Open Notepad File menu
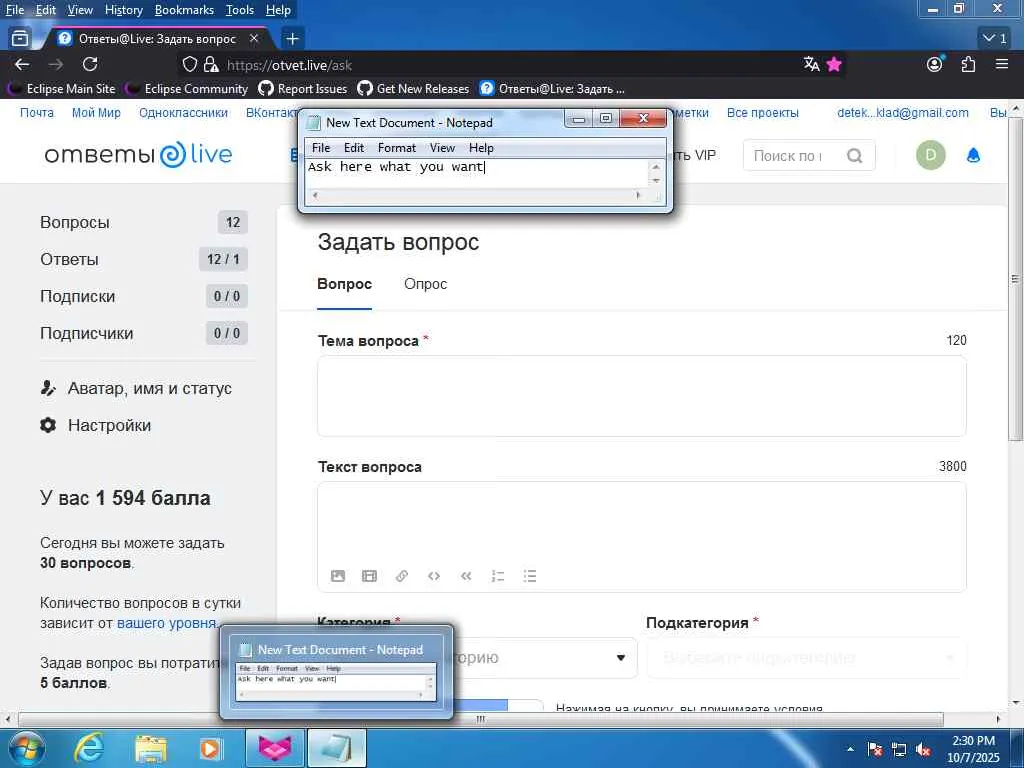Image resolution: width=1024 pixels, height=768 pixels. click(321, 148)
